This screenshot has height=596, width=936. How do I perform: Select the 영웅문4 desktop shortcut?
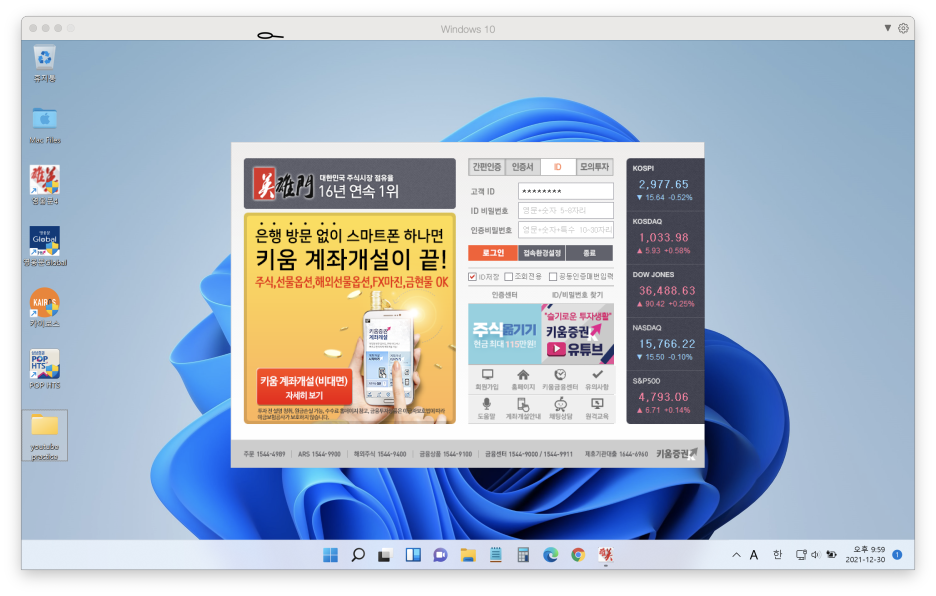[x=45, y=185]
